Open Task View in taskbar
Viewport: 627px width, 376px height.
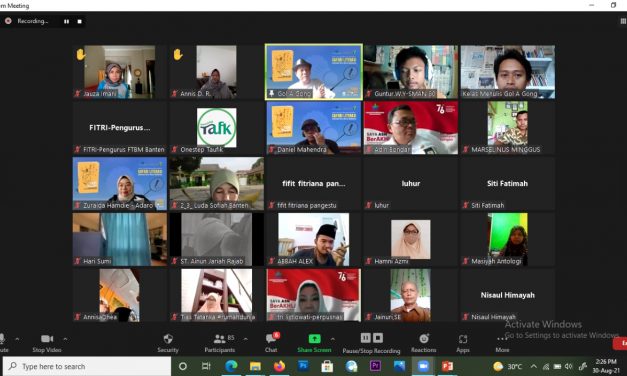(206, 366)
